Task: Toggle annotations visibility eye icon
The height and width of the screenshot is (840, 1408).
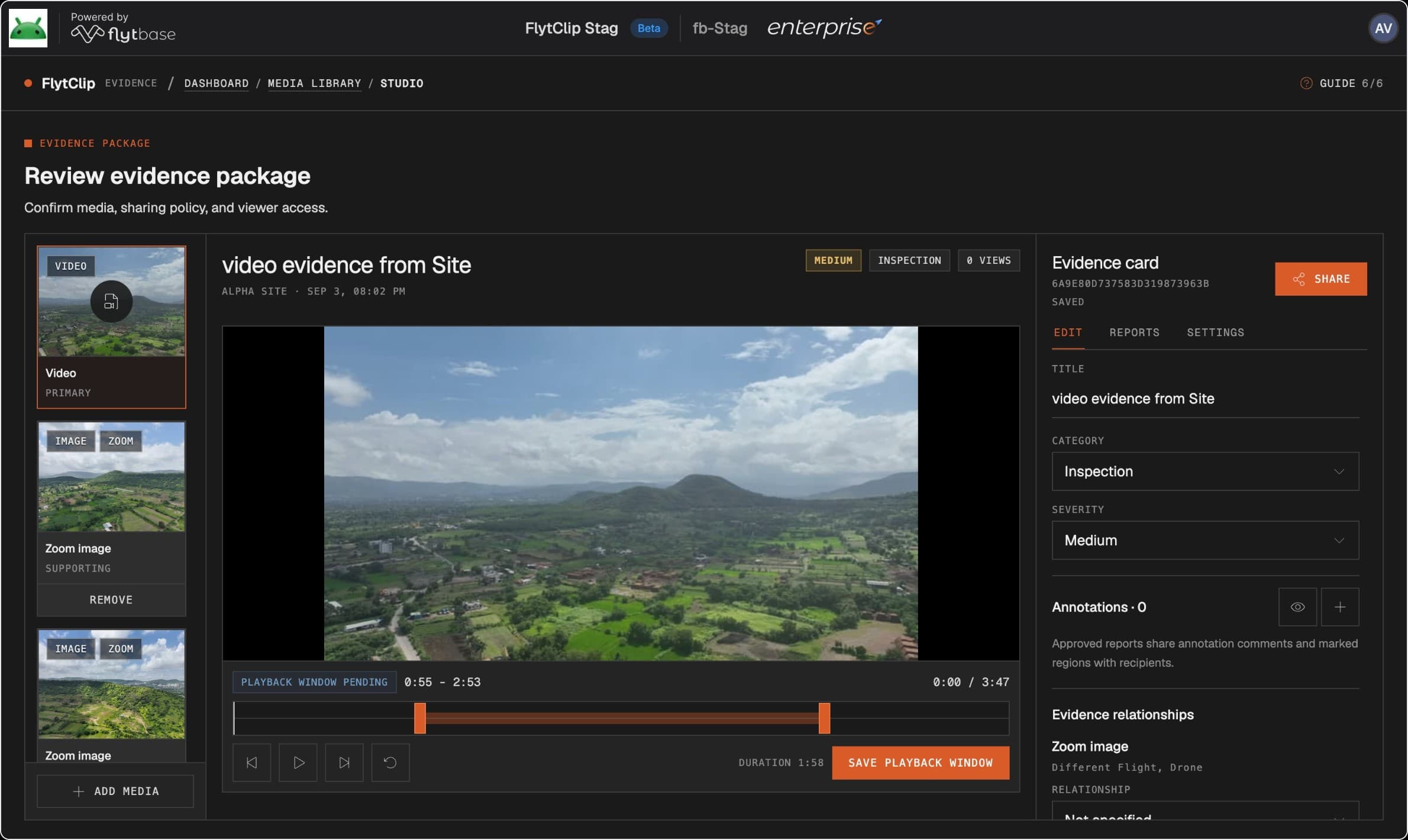Action: point(1297,607)
